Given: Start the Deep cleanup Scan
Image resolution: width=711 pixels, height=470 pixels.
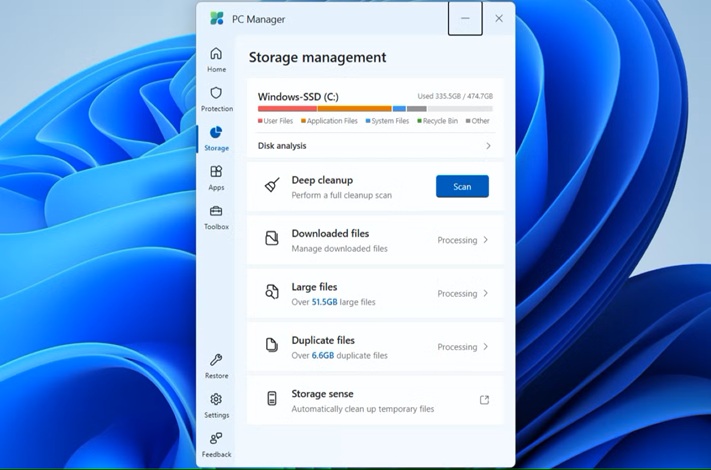Looking at the screenshot, I should (x=462, y=186).
